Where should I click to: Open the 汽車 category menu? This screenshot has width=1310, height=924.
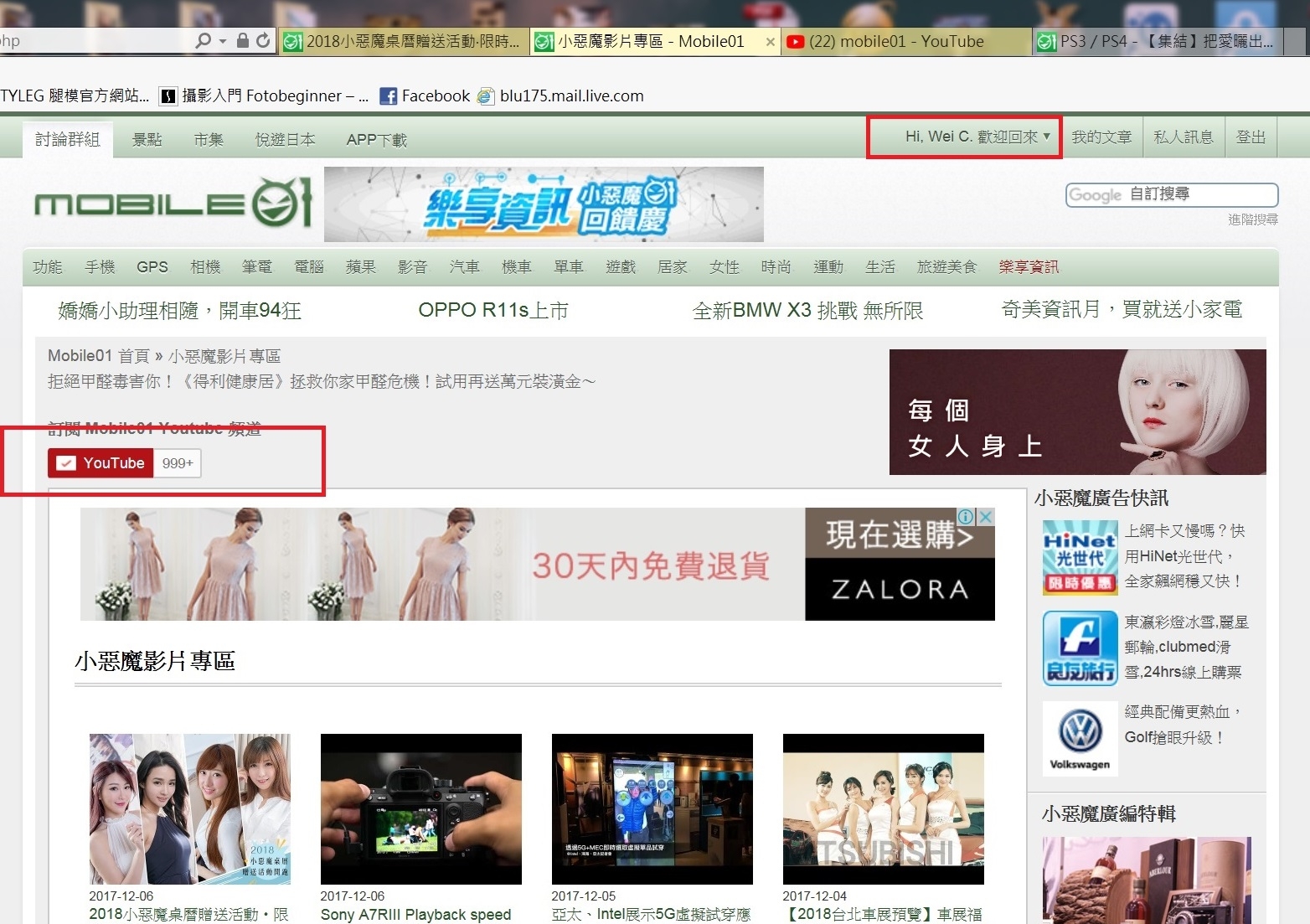click(465, 266)
